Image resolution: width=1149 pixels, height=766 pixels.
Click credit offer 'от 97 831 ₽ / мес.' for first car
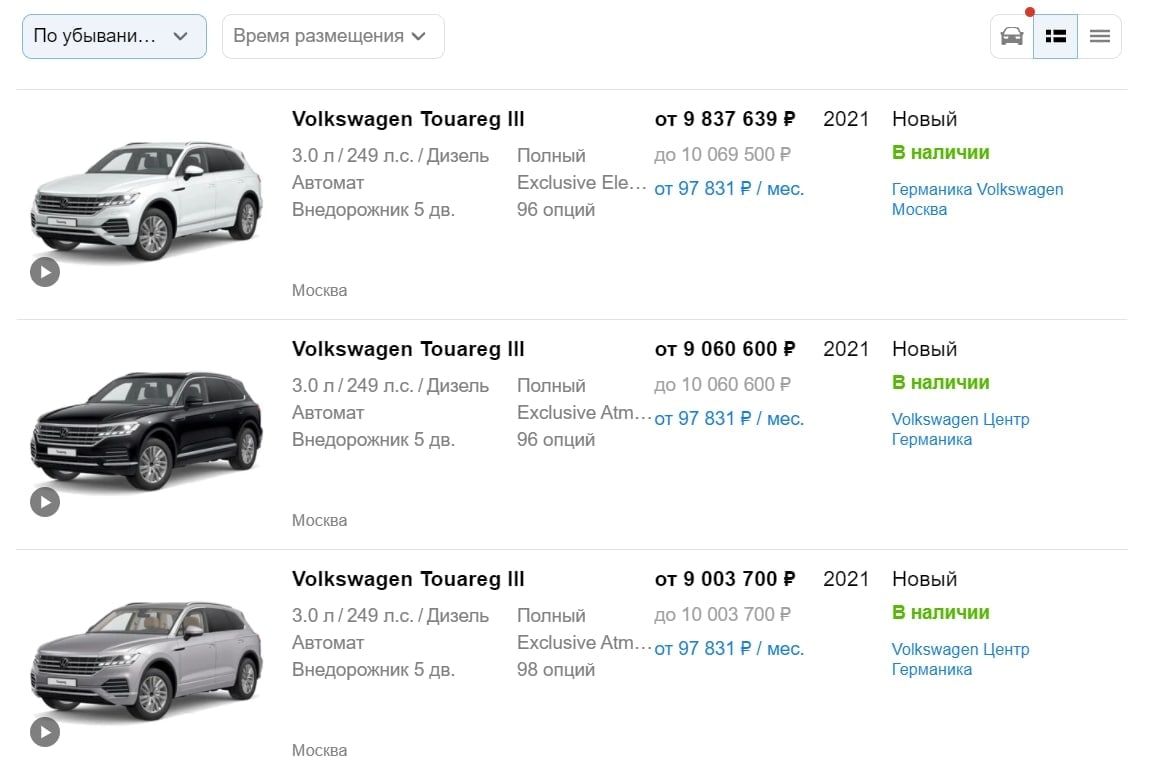[729, 188]
